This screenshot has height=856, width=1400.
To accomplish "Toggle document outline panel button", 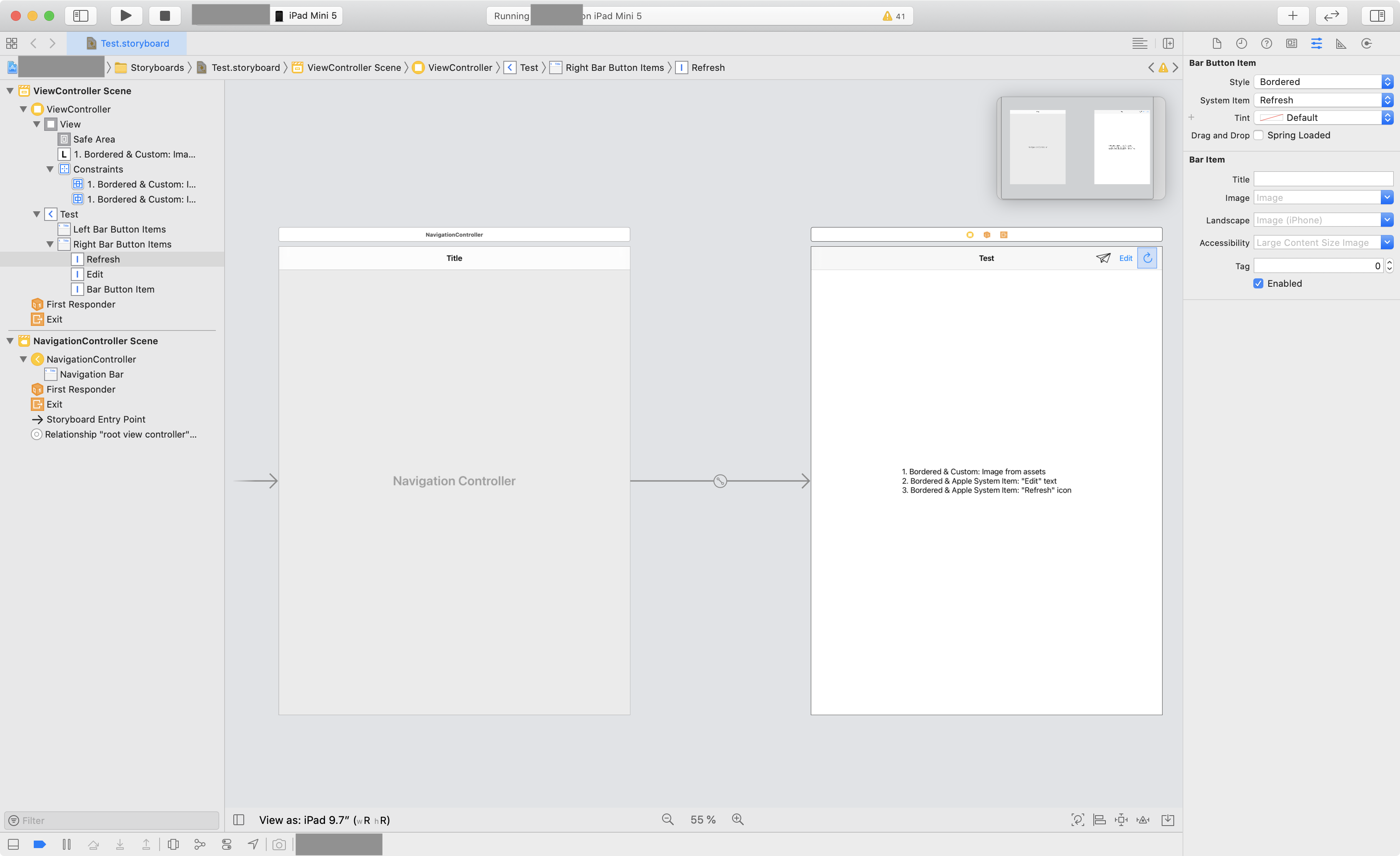I will pos(239,820).
